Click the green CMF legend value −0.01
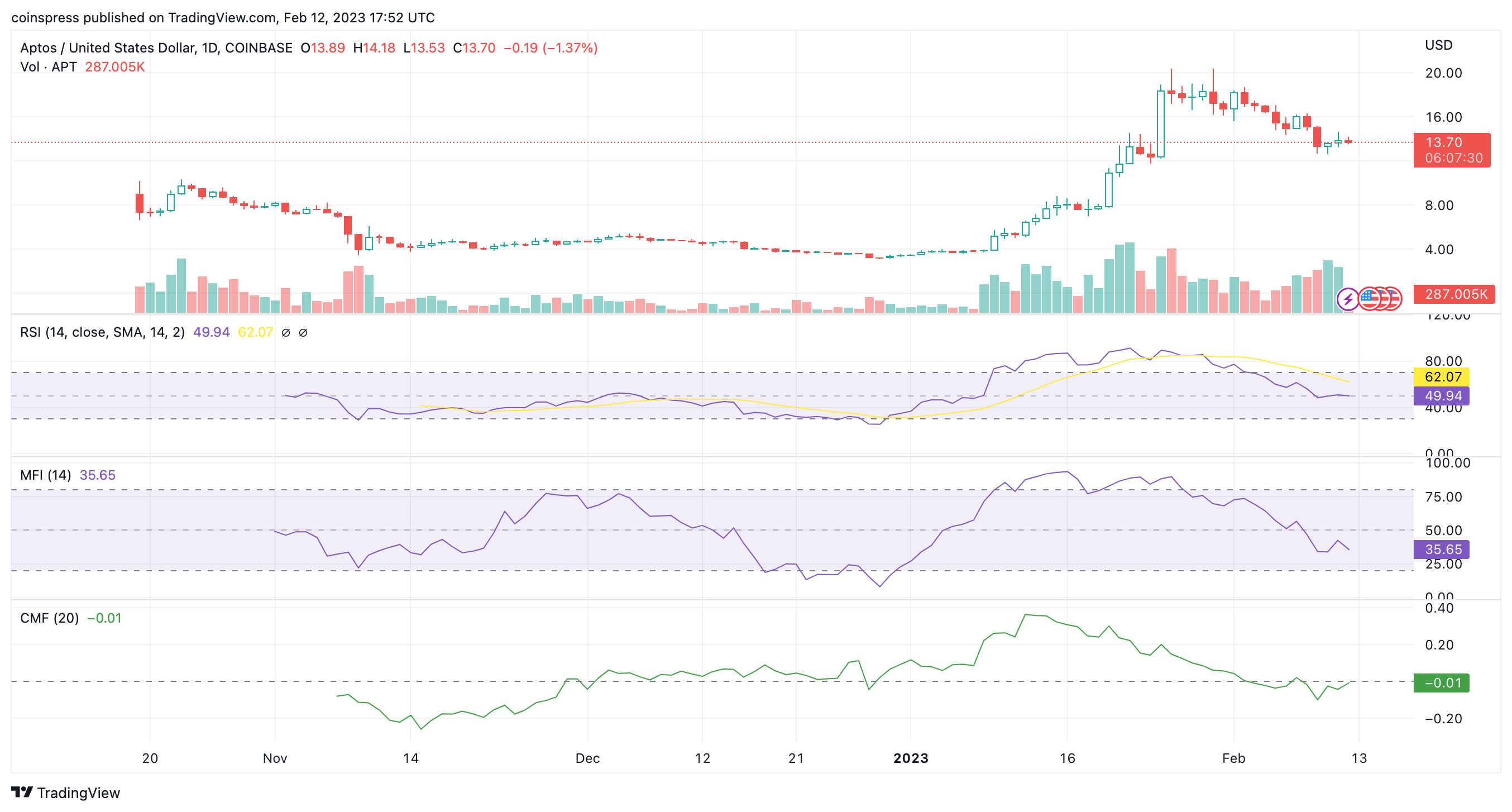The width and height of the screenshot is (1512, 812). point(104,618)
